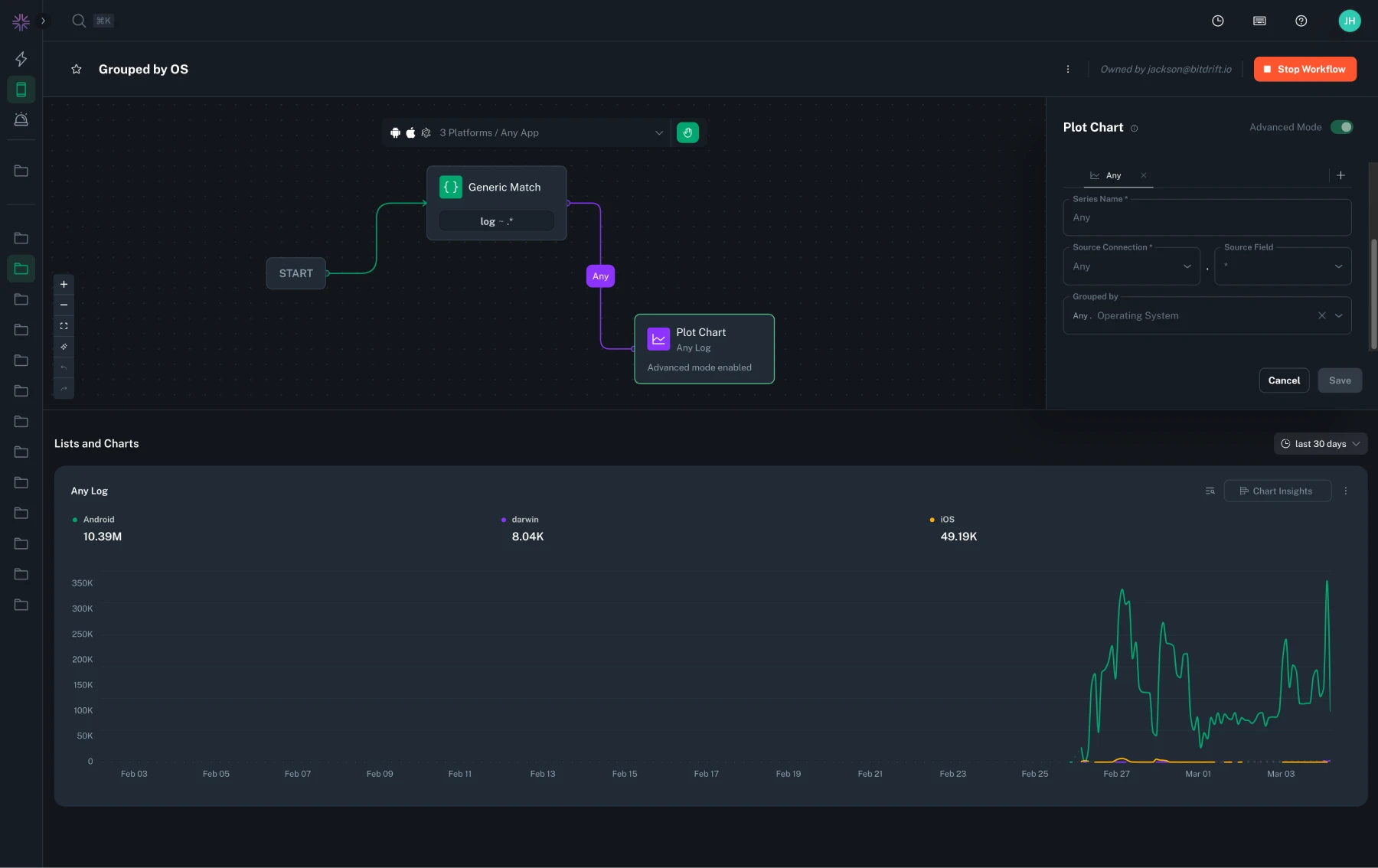Select the Any series tab
This screenshot has height=868, width=1378.
(1112, 176)
